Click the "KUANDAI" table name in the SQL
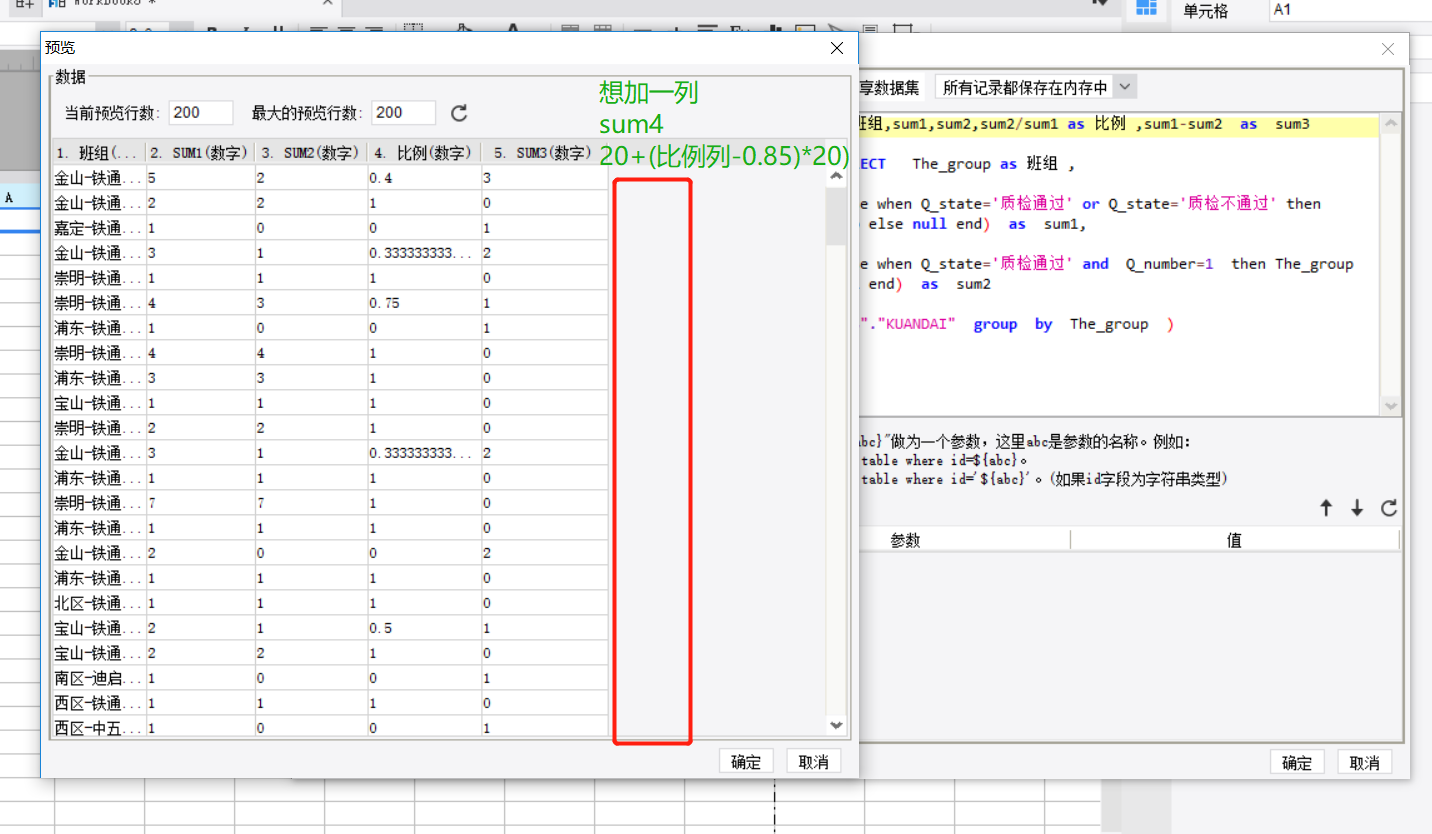This screenshot has width=1432, height=834. click(x=914, y=324)
